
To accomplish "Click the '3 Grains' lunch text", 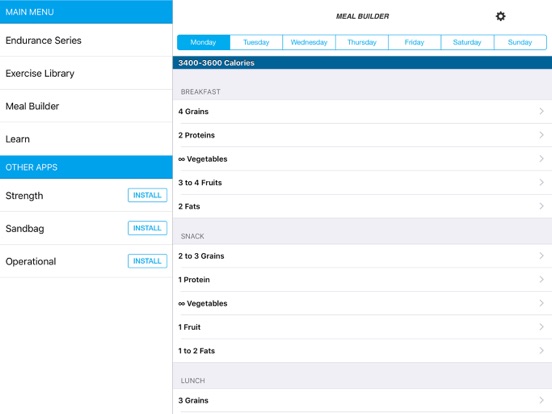I will coord(193,400).
